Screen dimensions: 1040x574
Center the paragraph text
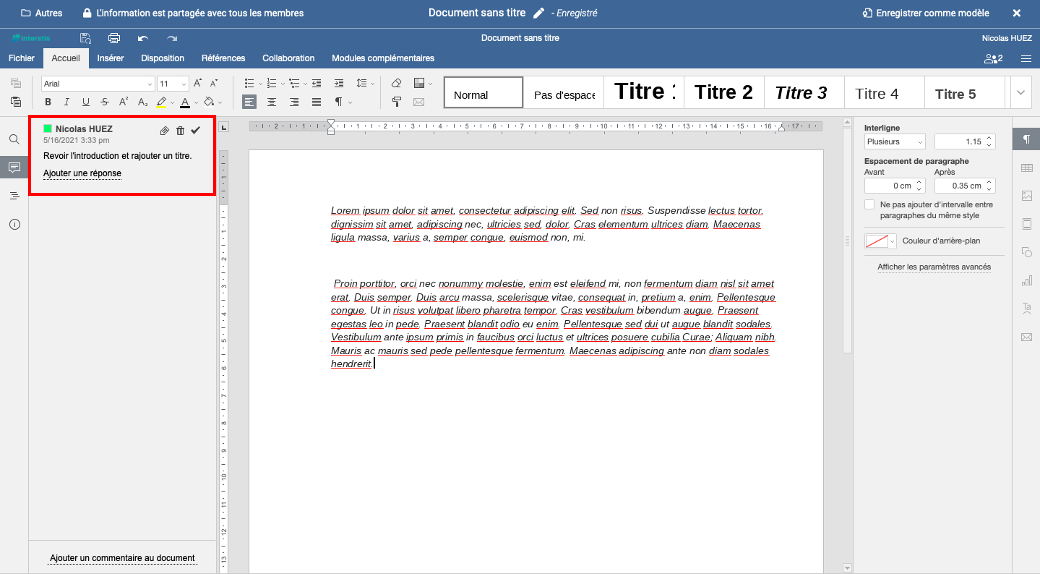tap(272, 102)
